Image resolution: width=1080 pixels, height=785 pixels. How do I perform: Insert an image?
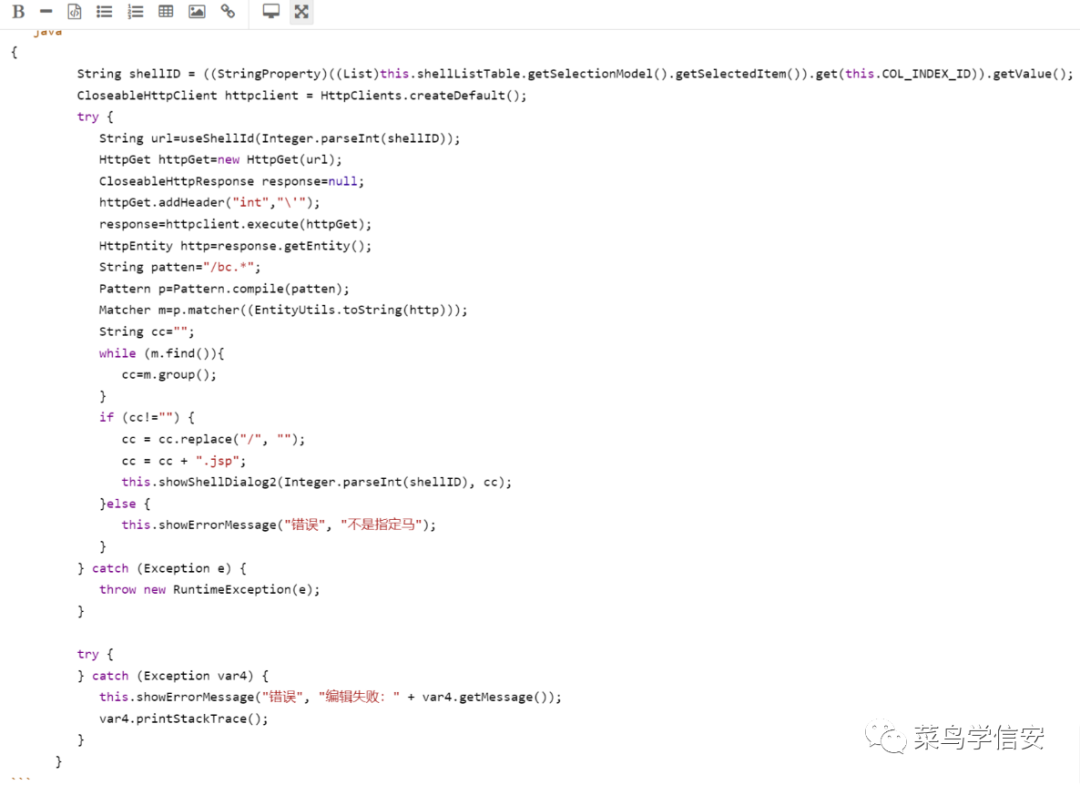[x=197, y=12]
